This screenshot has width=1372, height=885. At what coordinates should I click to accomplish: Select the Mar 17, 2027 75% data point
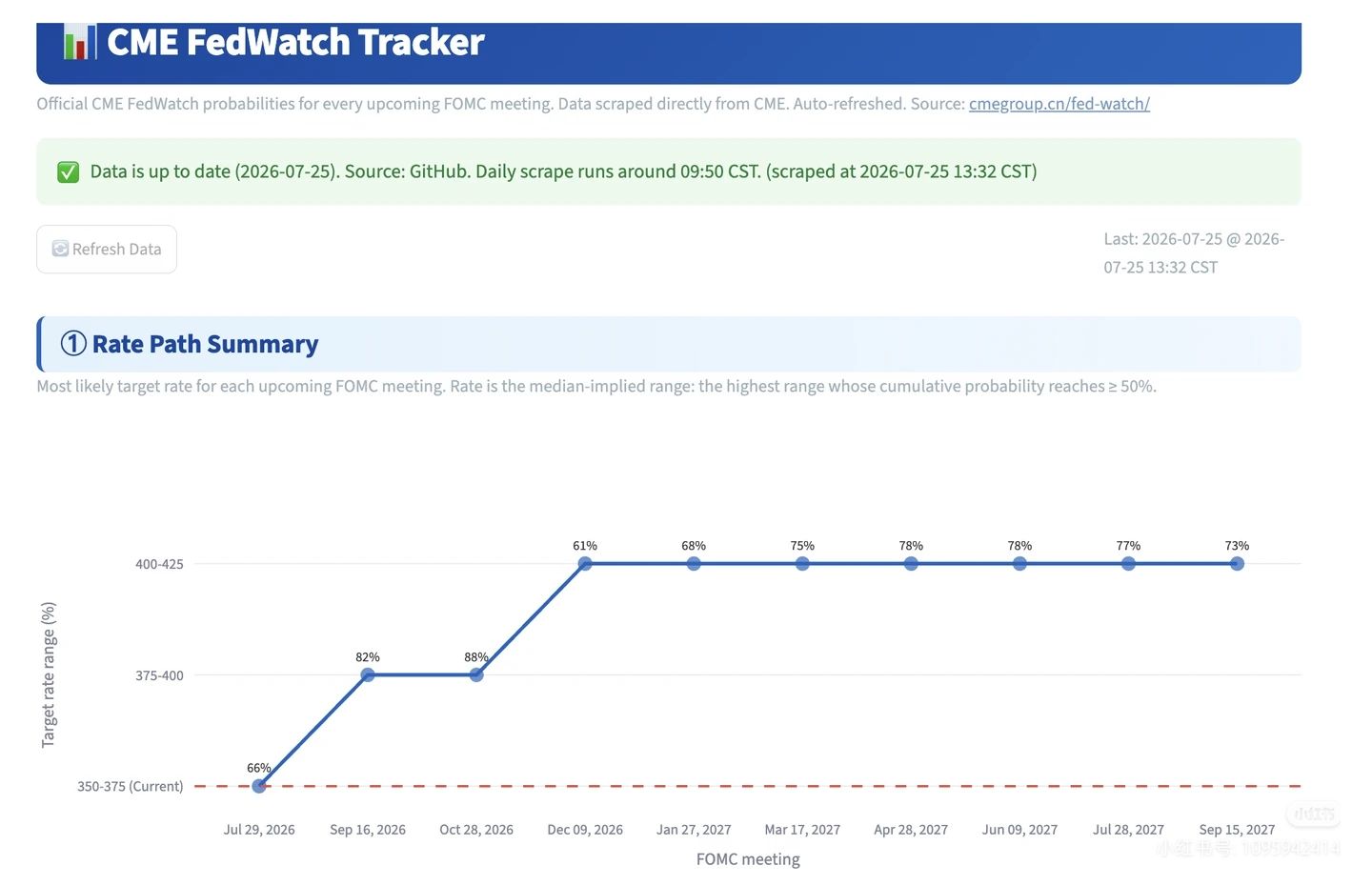[802, 563]
